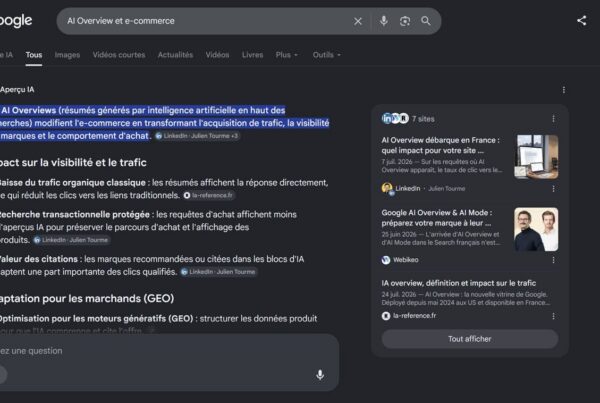Click bold text Baisse du trafic organique classique
The width and height of the screenshot is (600, 403).
pos(72,183)
